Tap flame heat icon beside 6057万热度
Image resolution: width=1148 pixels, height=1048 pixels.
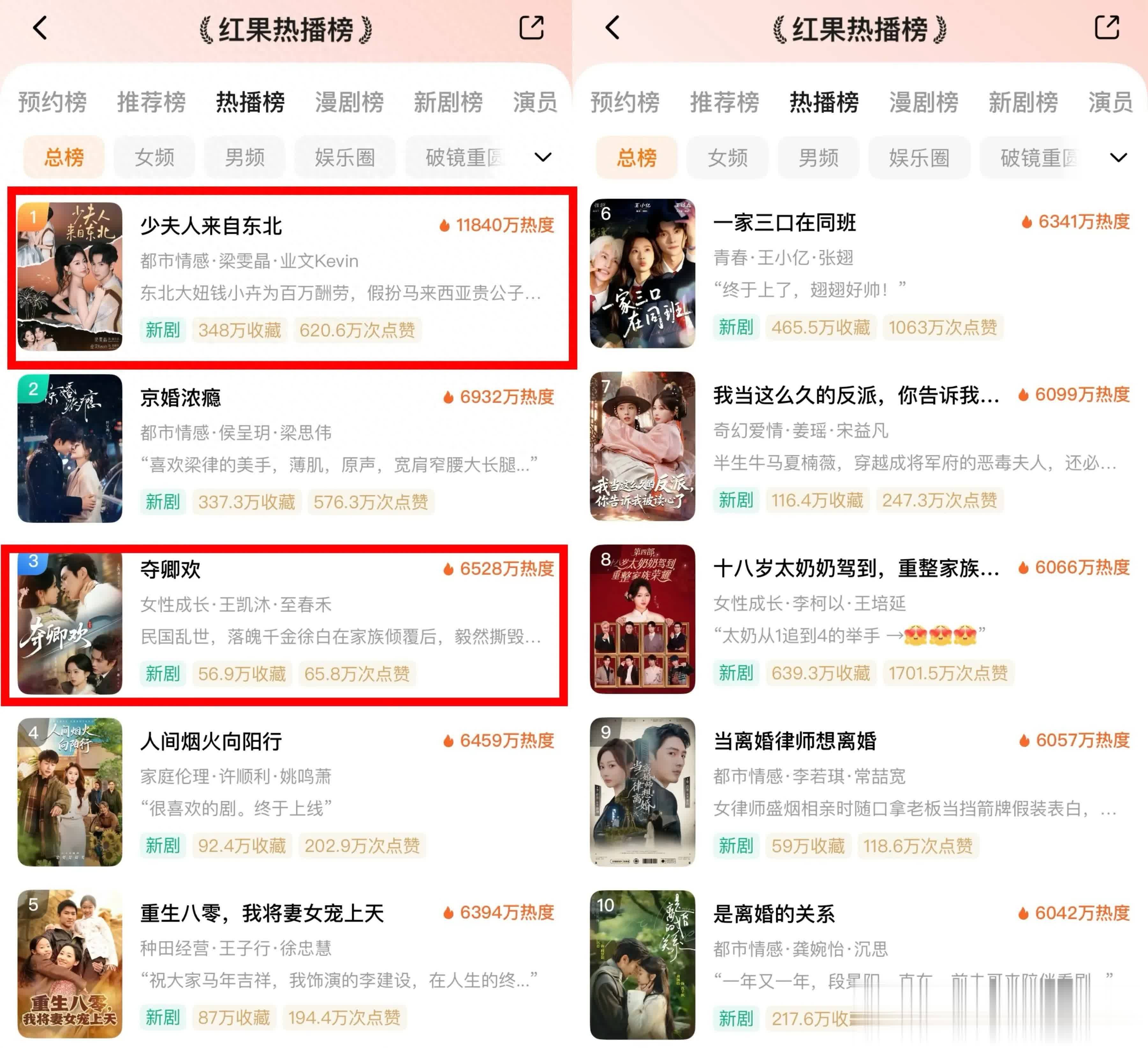pyautogui.click(x=1024, y=741)
